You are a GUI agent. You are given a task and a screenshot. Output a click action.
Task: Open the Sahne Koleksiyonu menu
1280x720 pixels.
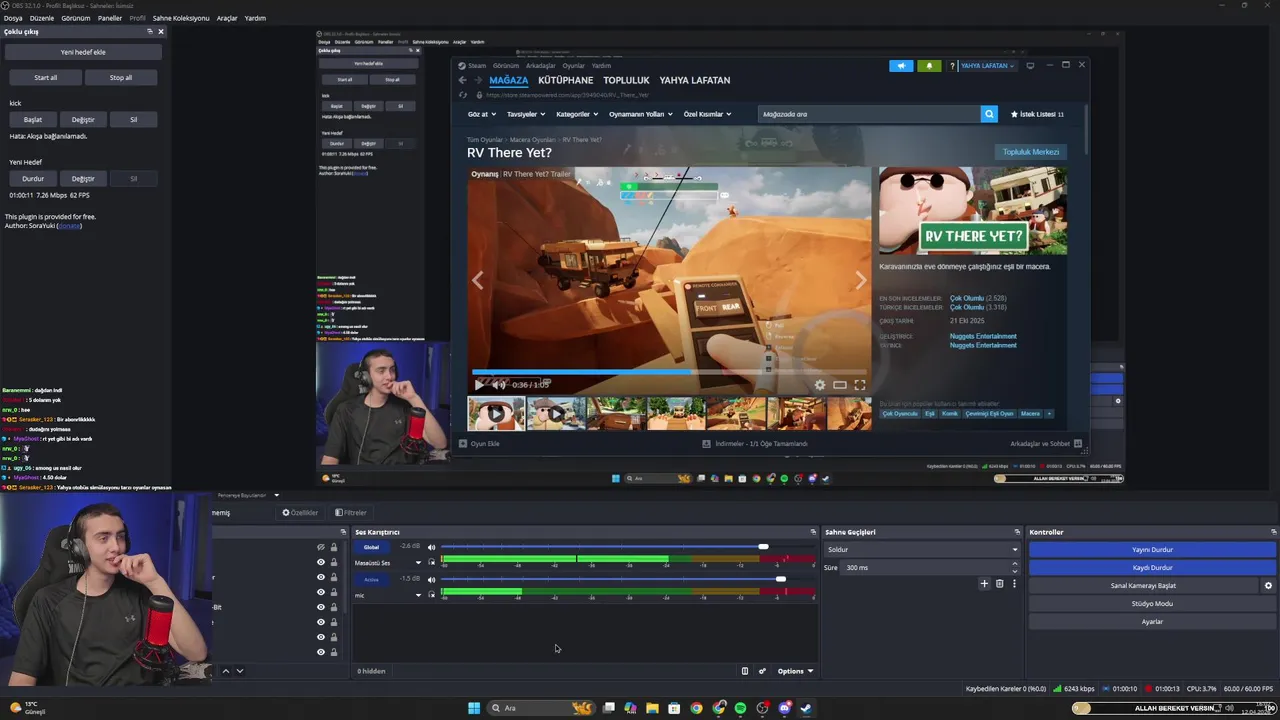tap(181, 18)
